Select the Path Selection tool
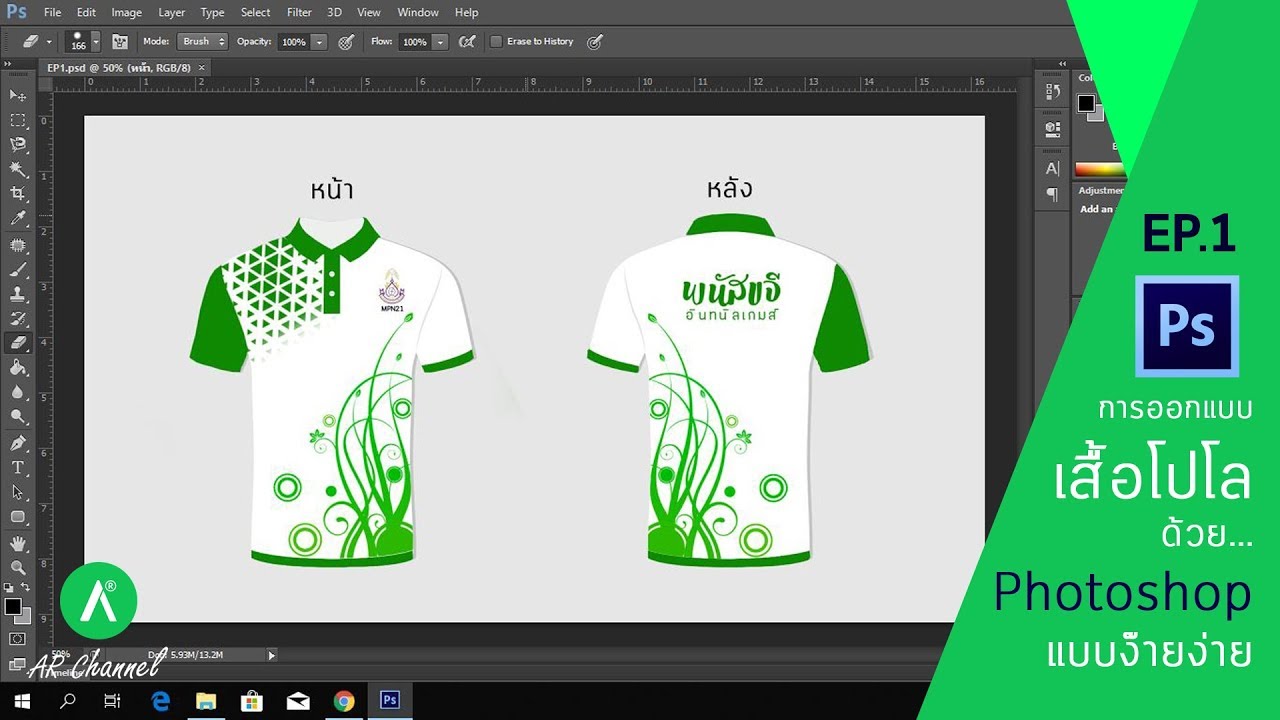Viewport: 1280px width, 720px height. pos(18,493)
